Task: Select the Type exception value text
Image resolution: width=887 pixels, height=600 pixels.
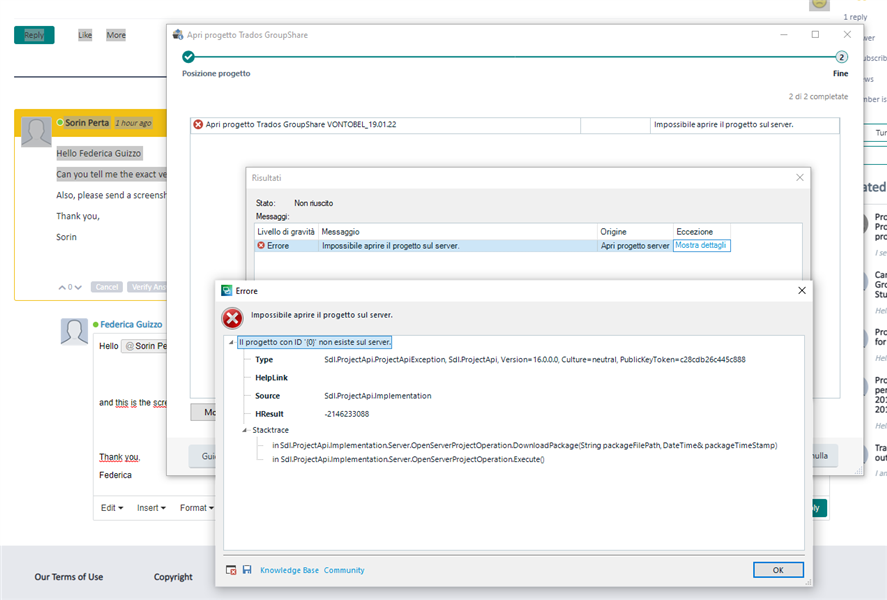Action: 535,360
